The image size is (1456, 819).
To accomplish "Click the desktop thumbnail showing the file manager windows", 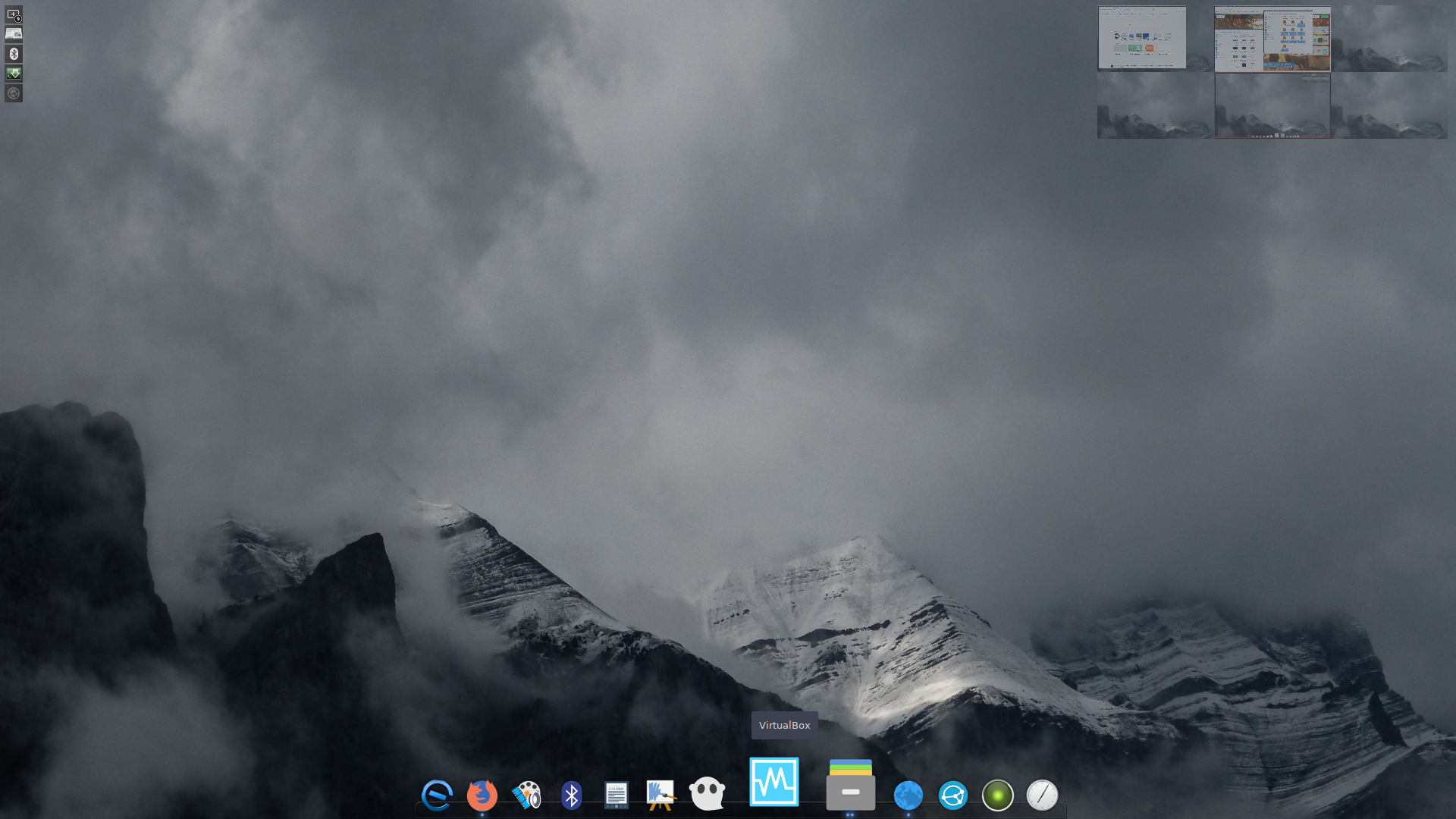I will pos(1272,37).
